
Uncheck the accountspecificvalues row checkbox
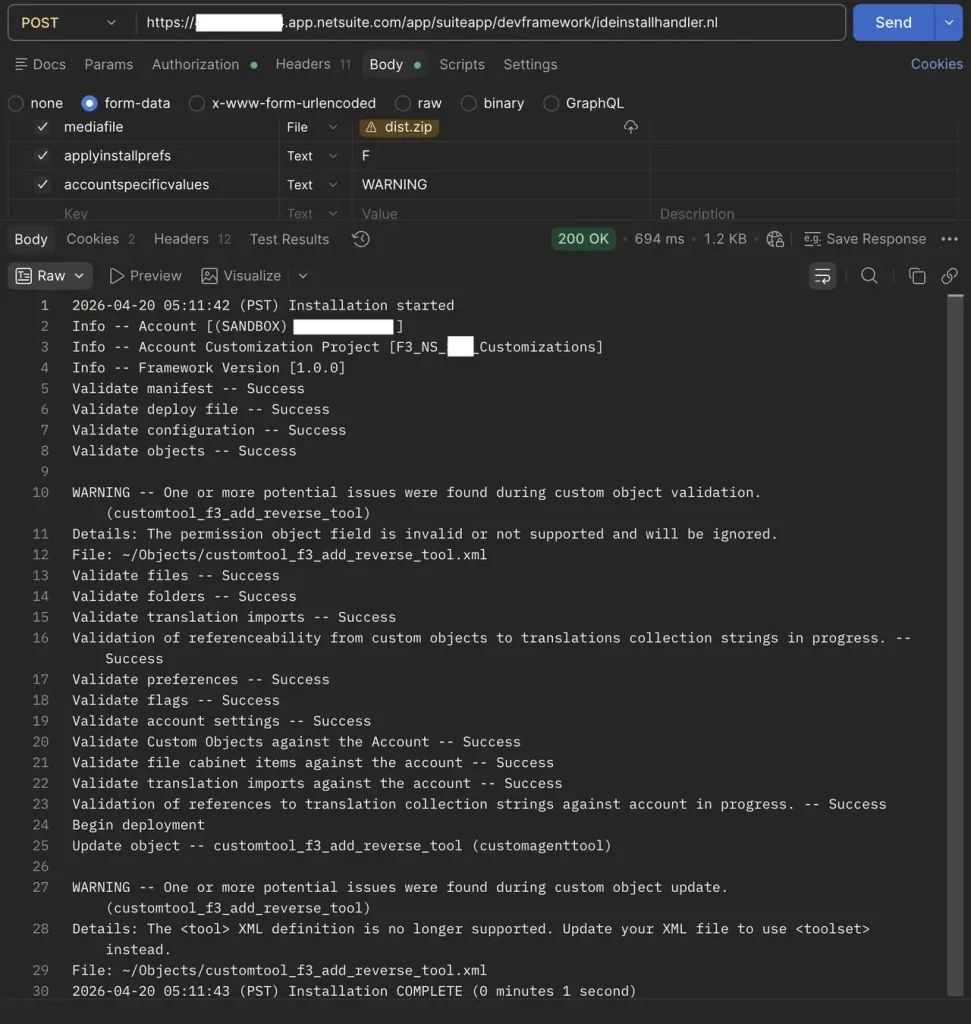pyautogui.click(x=42, y=184)
